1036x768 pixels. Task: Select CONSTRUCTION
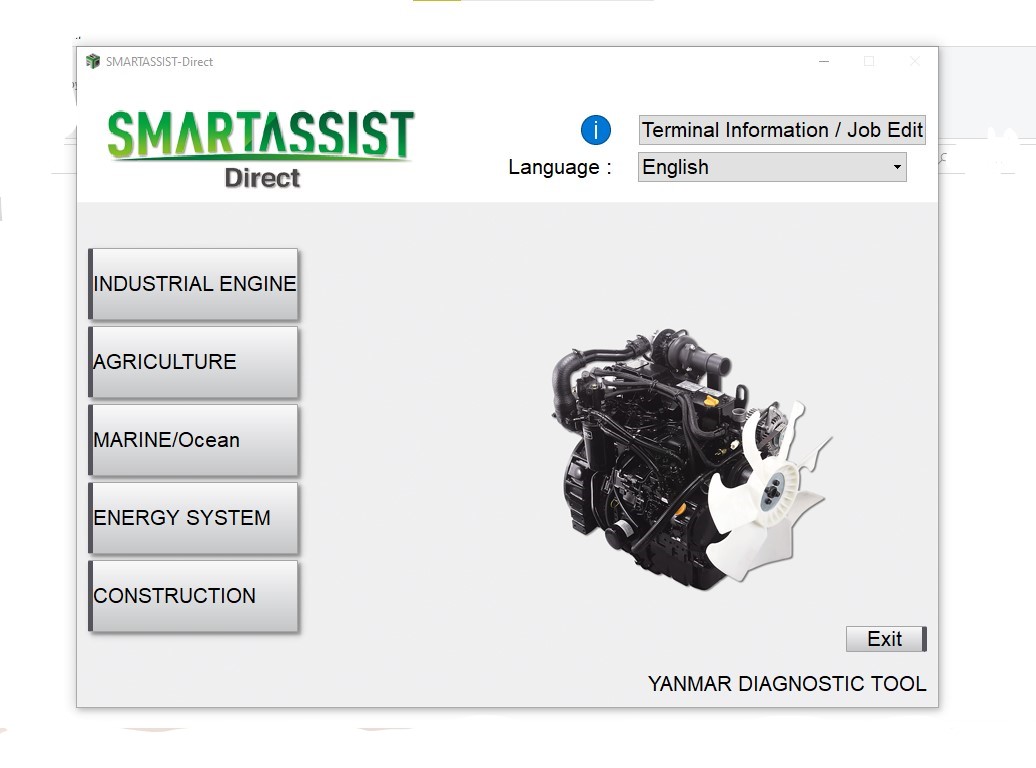pos(193,596)
